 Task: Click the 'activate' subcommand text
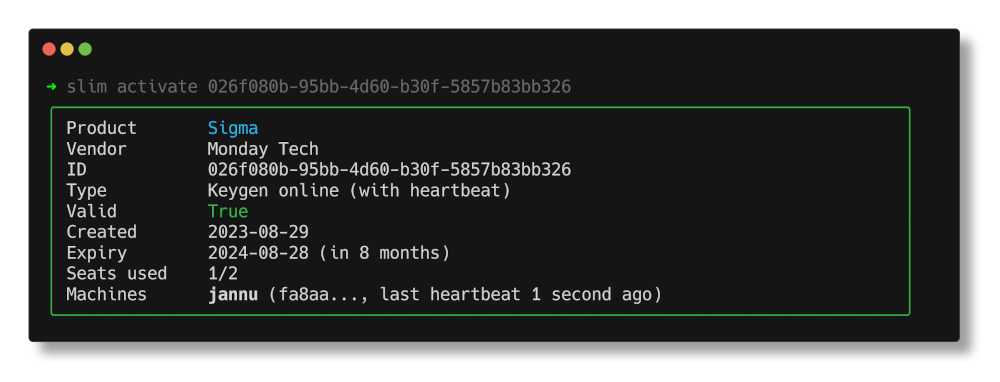click(x=157, y=87)
